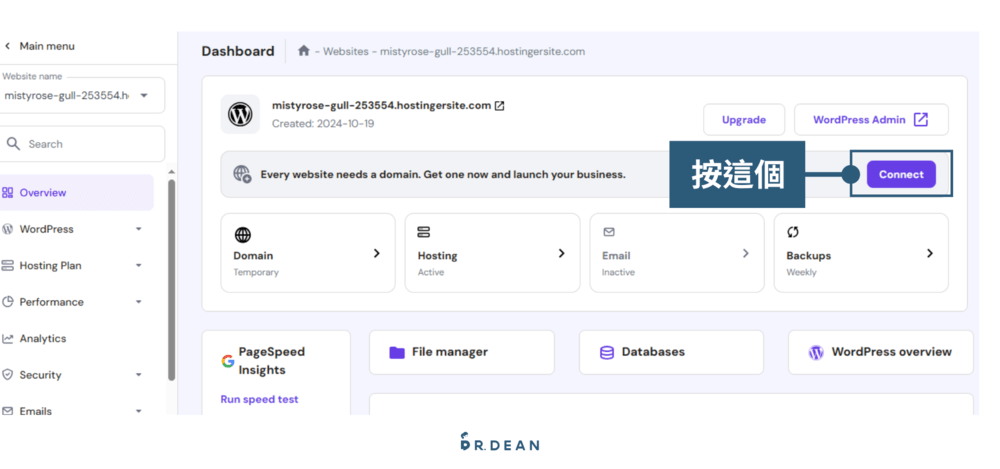Click the WordPress logo beside the site name
1000x469 pixels.
coord(240,114)
